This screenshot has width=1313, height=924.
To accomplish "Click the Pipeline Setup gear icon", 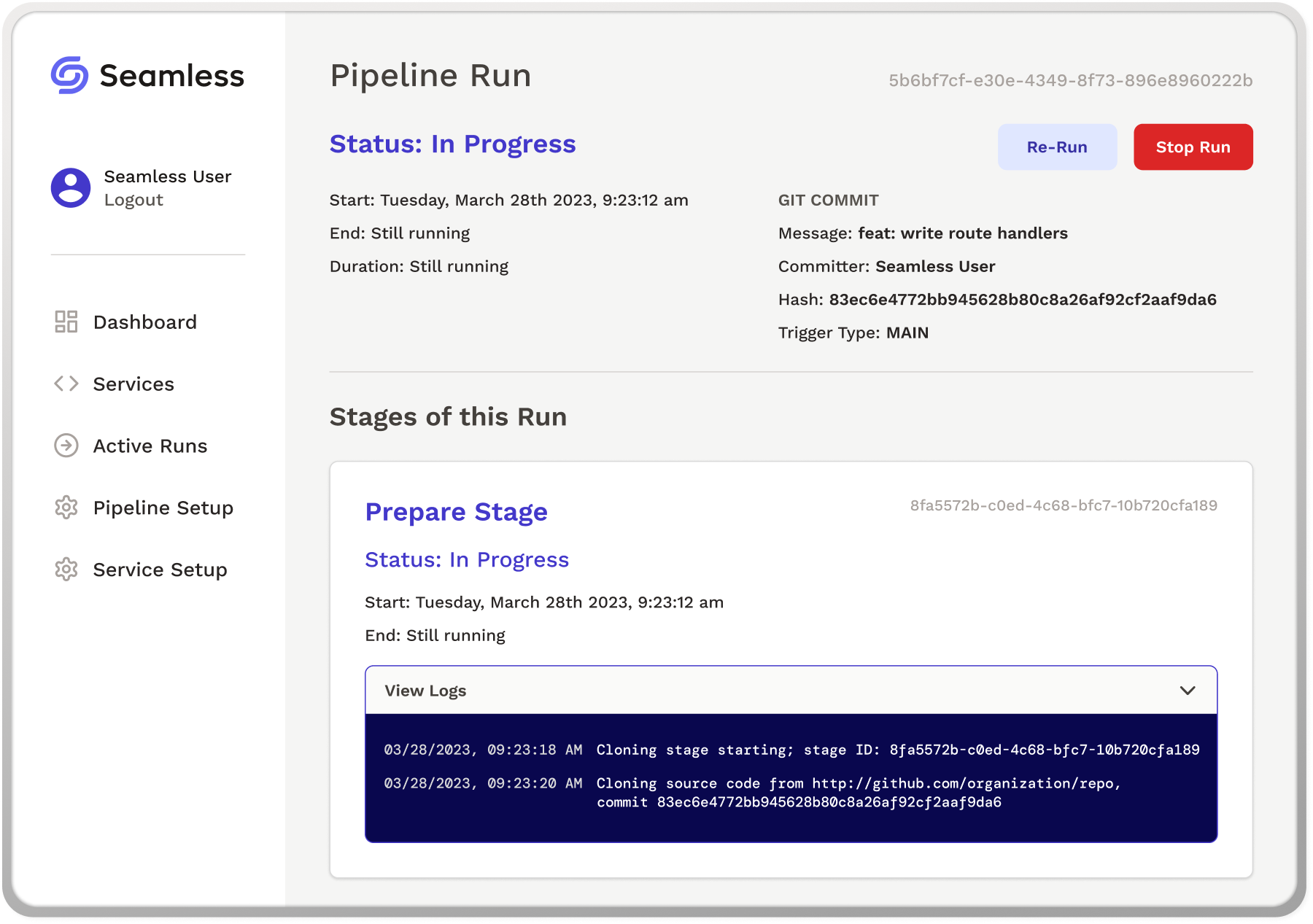I will 66,508.
